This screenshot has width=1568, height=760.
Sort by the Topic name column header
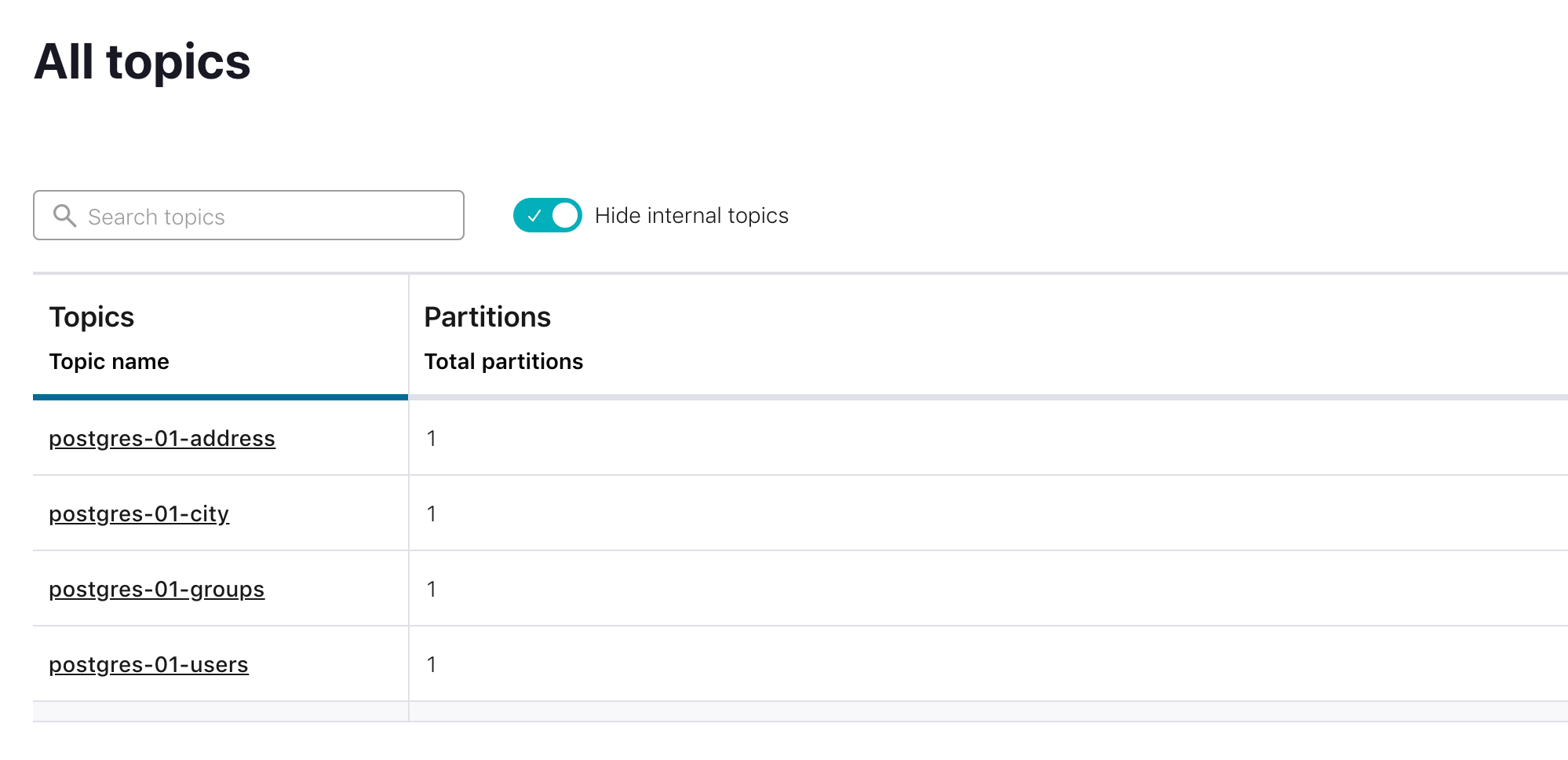coord(109,361)
